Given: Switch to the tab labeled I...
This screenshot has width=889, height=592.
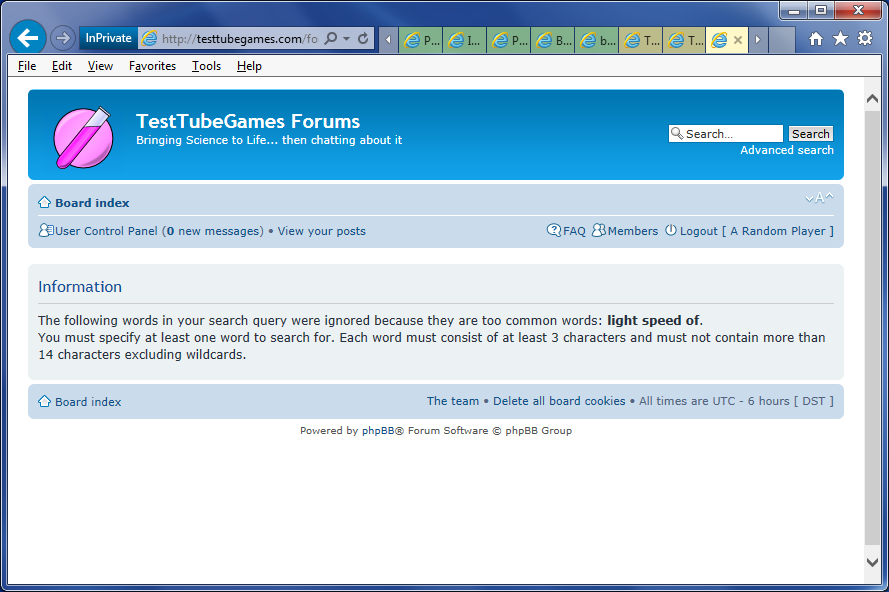Looking at the screenshot, I should [464, 40].
